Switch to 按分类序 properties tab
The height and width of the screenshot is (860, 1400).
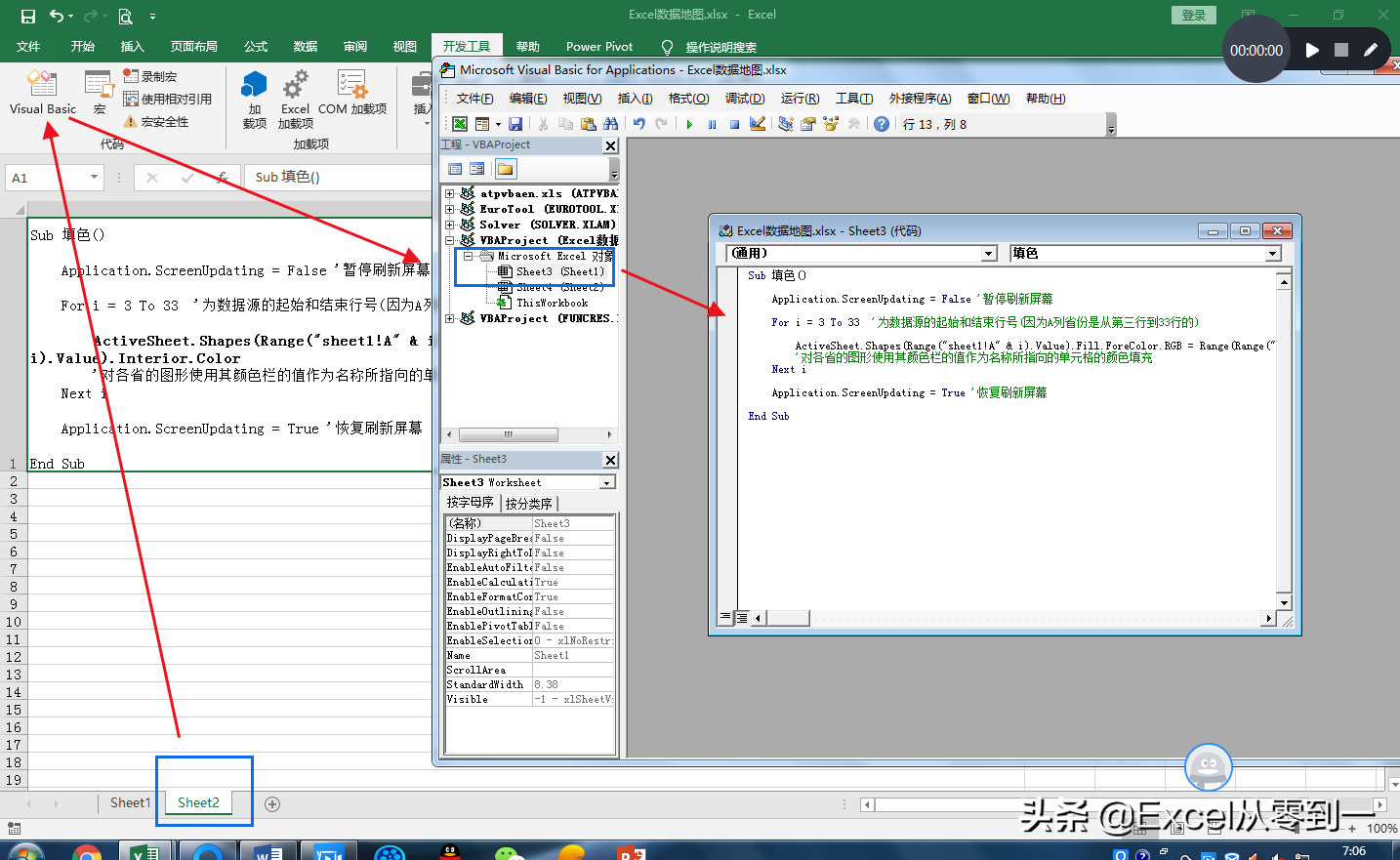point(529,504)
